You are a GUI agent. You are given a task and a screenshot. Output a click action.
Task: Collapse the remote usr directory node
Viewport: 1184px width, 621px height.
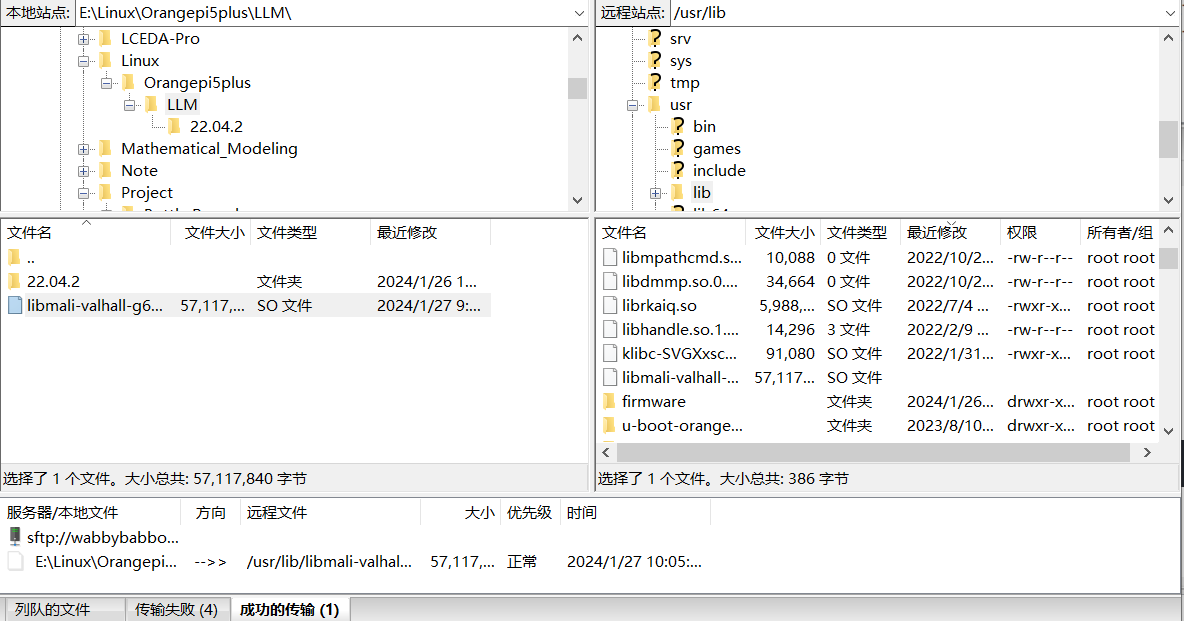click(632, 105)
